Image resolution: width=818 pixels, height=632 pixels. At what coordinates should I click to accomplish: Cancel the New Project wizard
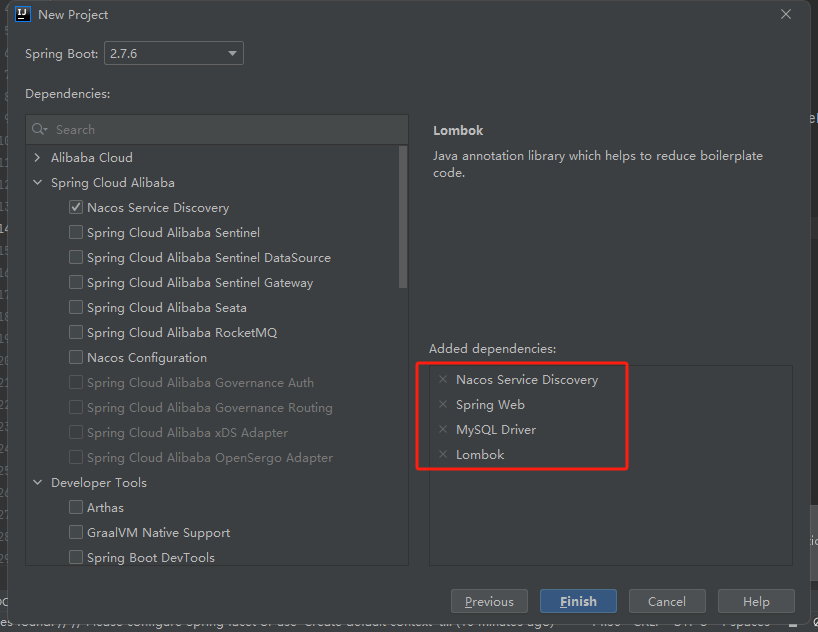click(667, 601)
